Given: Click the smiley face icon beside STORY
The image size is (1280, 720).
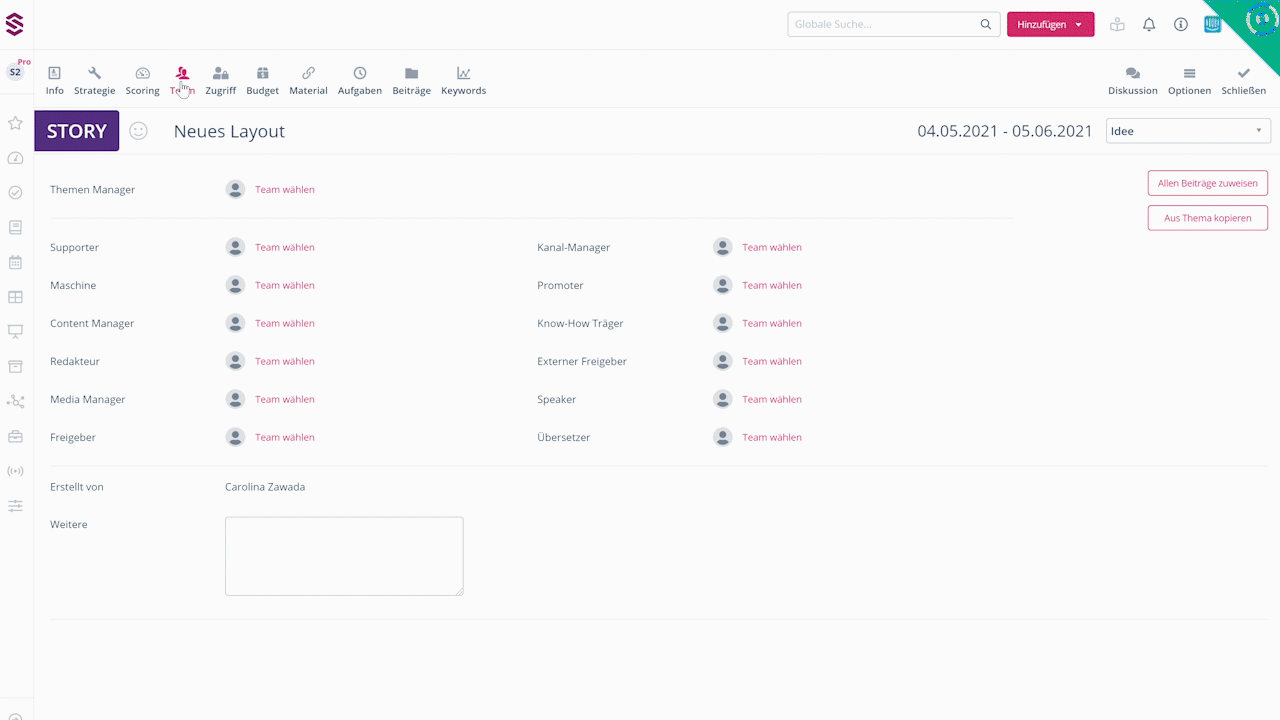Looking at the screenshot, I should point(139,131).
